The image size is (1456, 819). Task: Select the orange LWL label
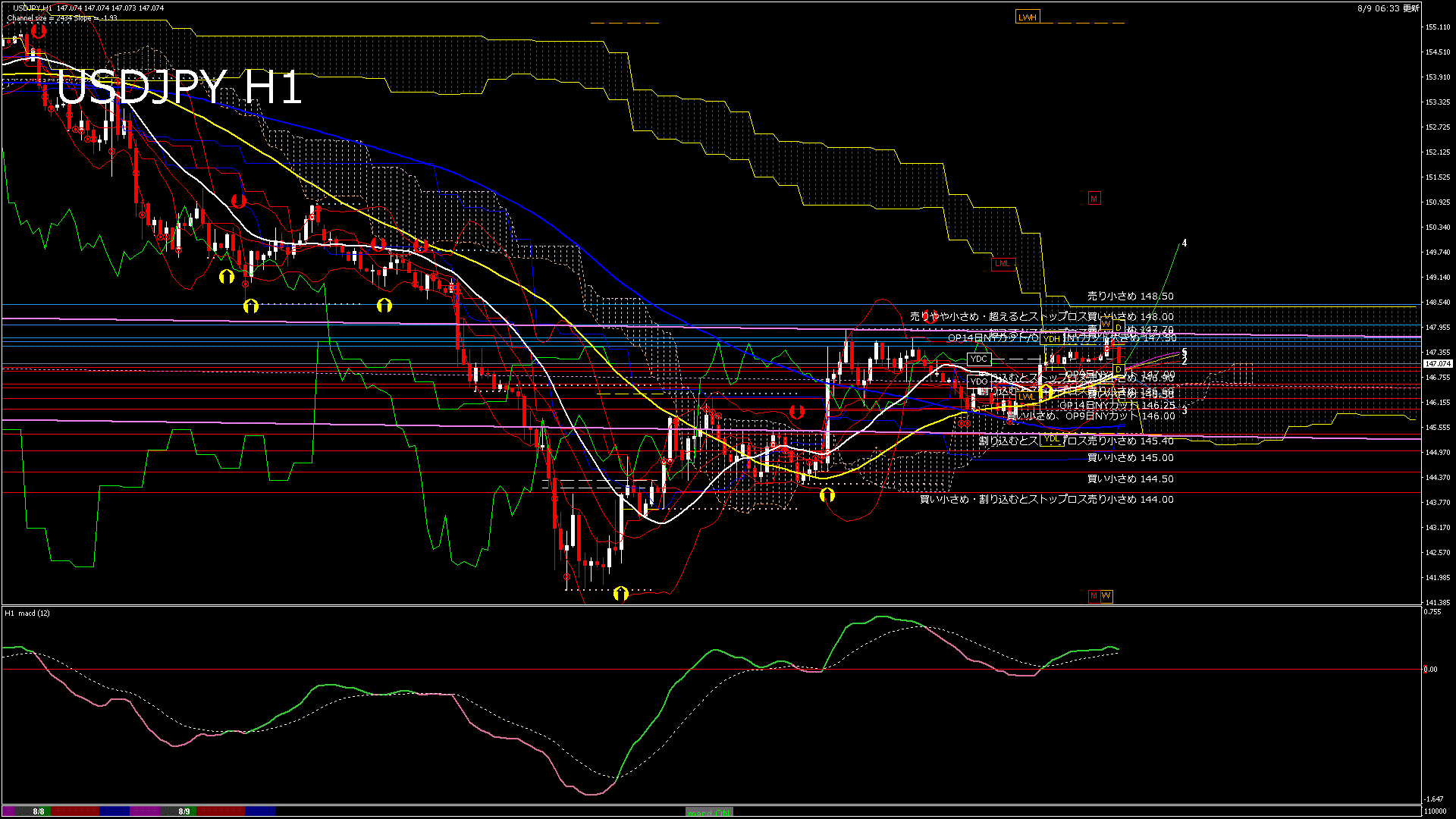pos(1027,397)
